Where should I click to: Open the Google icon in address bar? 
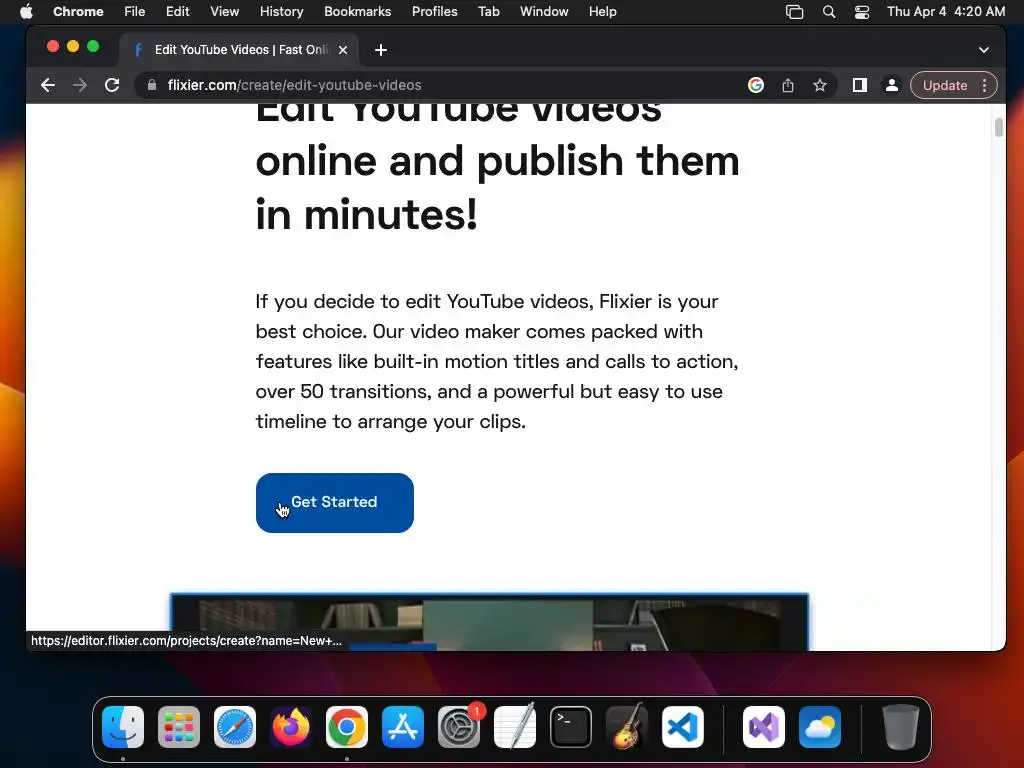pos(756,85)
